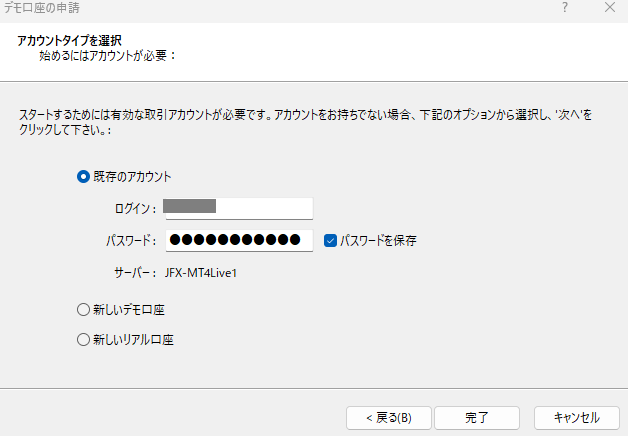Close the デモ口座の申請 dialog
This screenshot has height=436, width=628.
pos(610,7)
